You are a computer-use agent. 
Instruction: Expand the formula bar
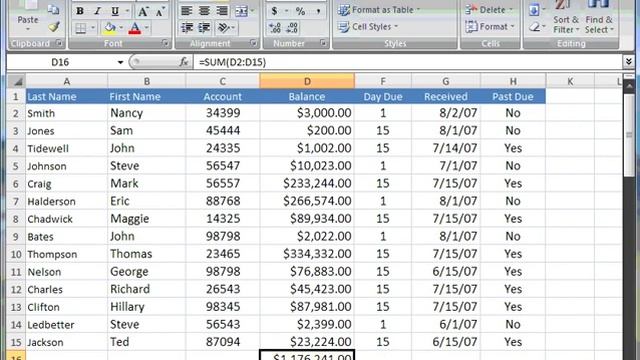(x=629, y=62)
